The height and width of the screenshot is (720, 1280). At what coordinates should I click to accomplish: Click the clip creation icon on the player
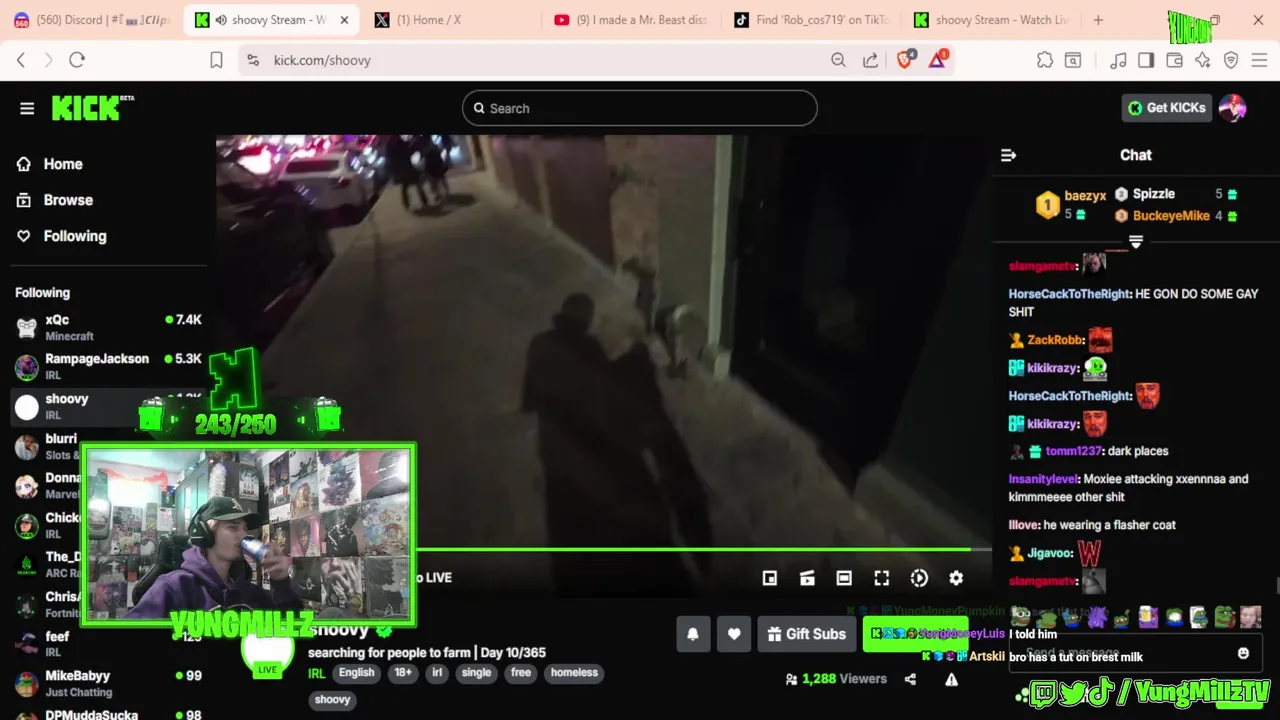807,578
